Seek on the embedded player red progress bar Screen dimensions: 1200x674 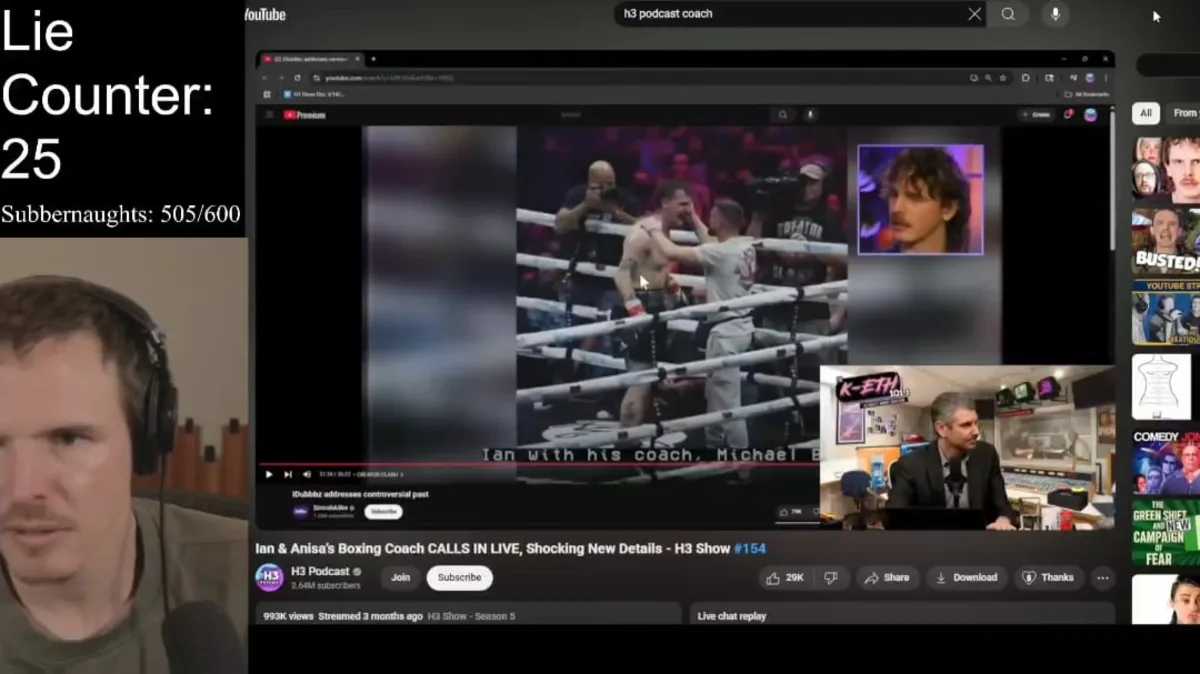click(540, 464)
